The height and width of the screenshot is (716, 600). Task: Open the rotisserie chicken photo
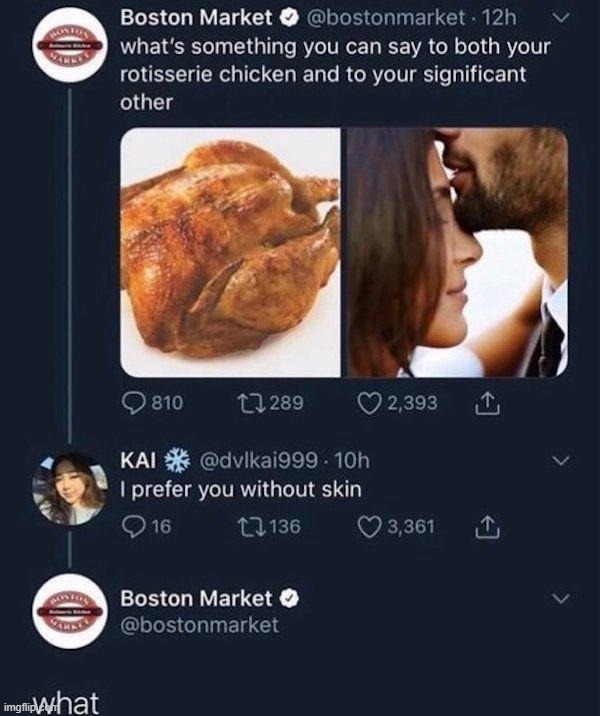(231, 252)
